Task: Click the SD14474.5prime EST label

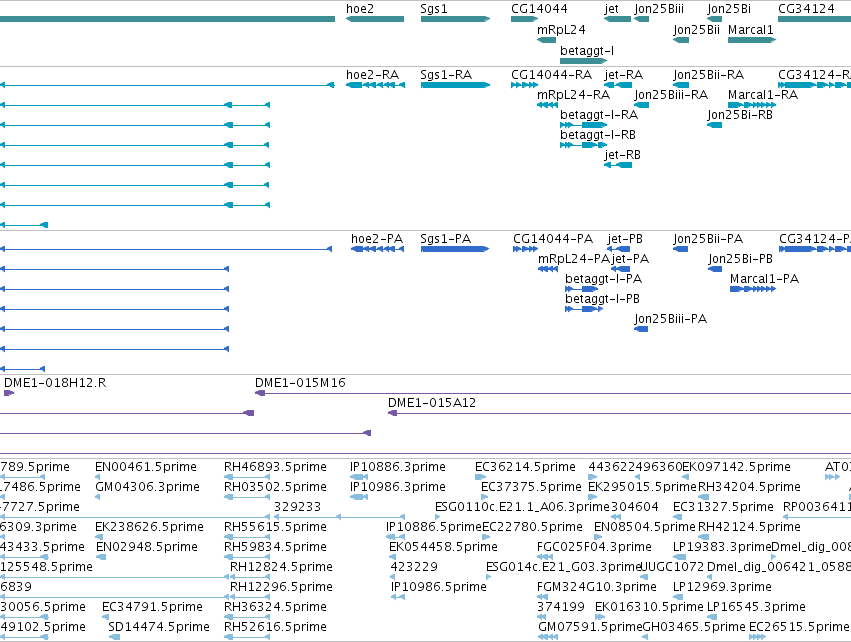Action: coord(159,627)
